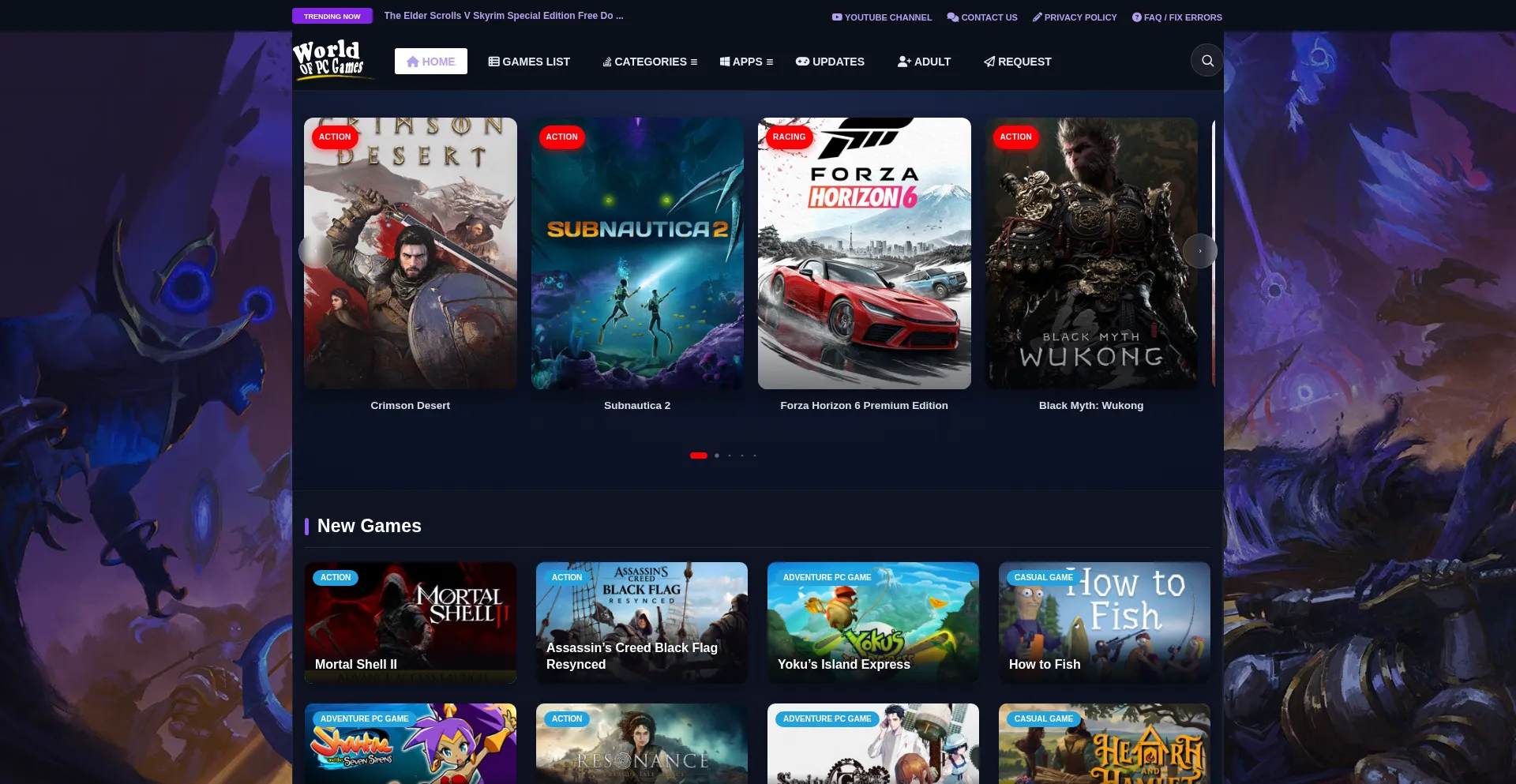Open the Yoku's Island Express card
Viewport: 1516px width, 784px height.
(873, 623)
